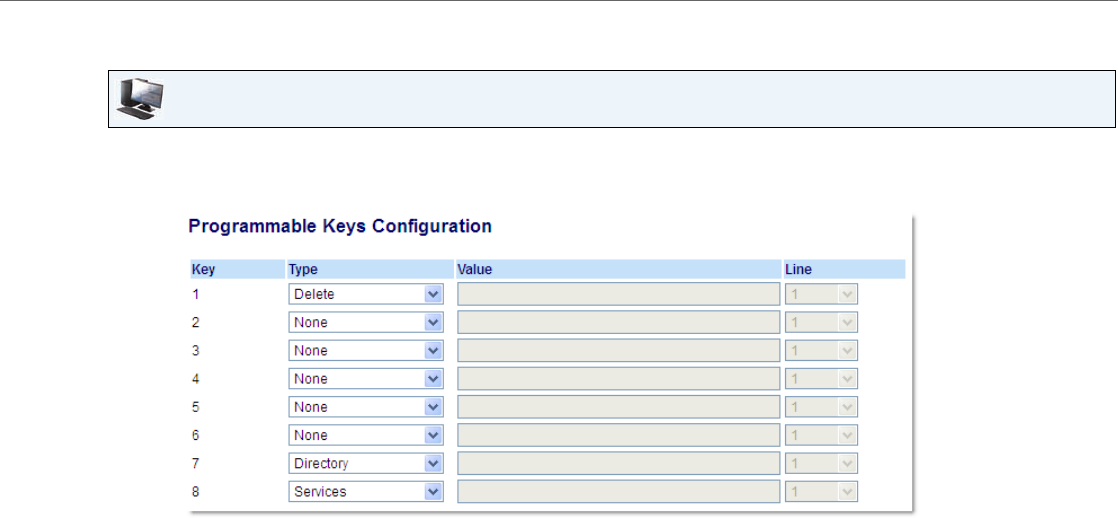Click the Value field for key 7
1118x518 pixels.
[618, 463]
